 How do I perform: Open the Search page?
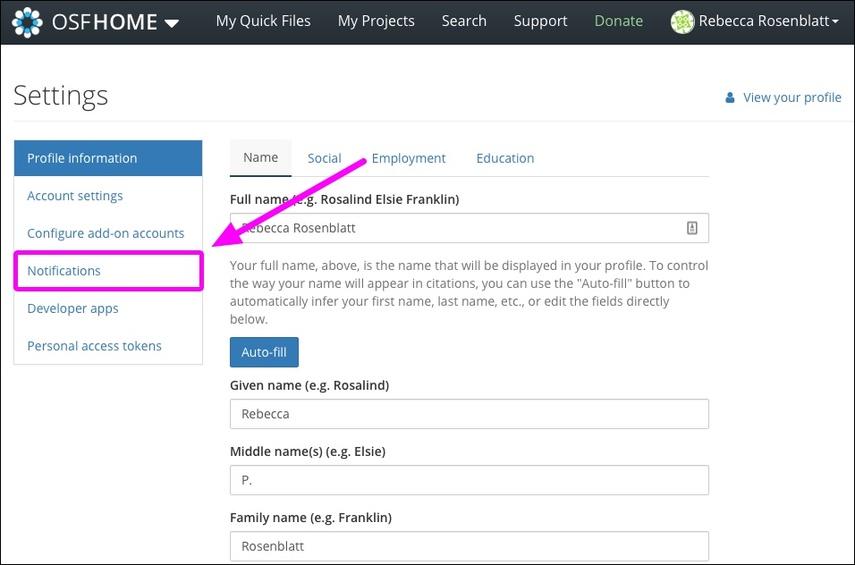click(x=464, y=21)
